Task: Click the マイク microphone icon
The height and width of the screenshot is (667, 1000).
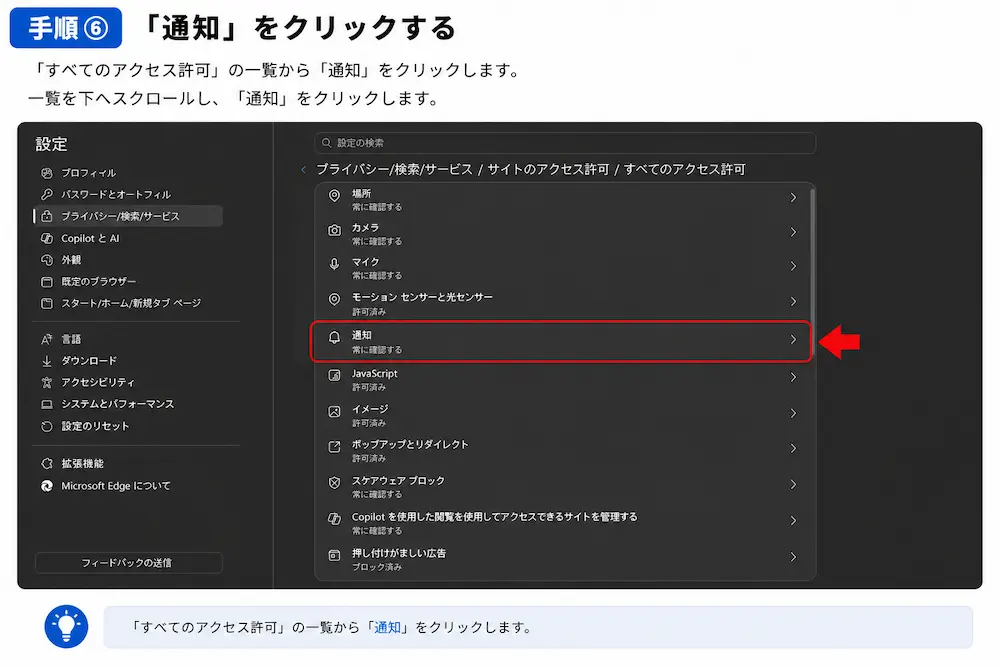Action: tap(334, 264)
